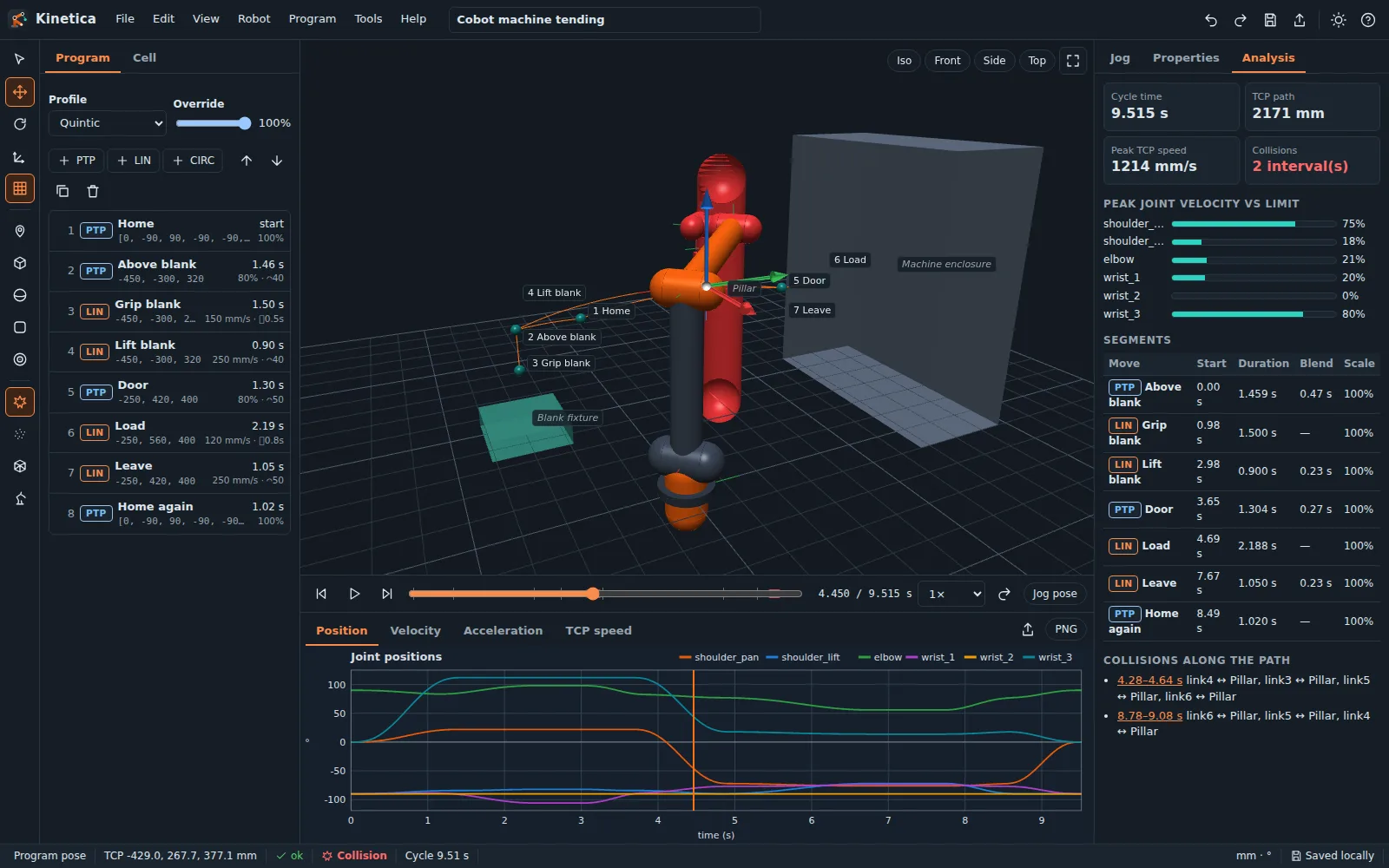Select the arrow pointer tool
Screen dimensions: 1389x868
[20, 59]
